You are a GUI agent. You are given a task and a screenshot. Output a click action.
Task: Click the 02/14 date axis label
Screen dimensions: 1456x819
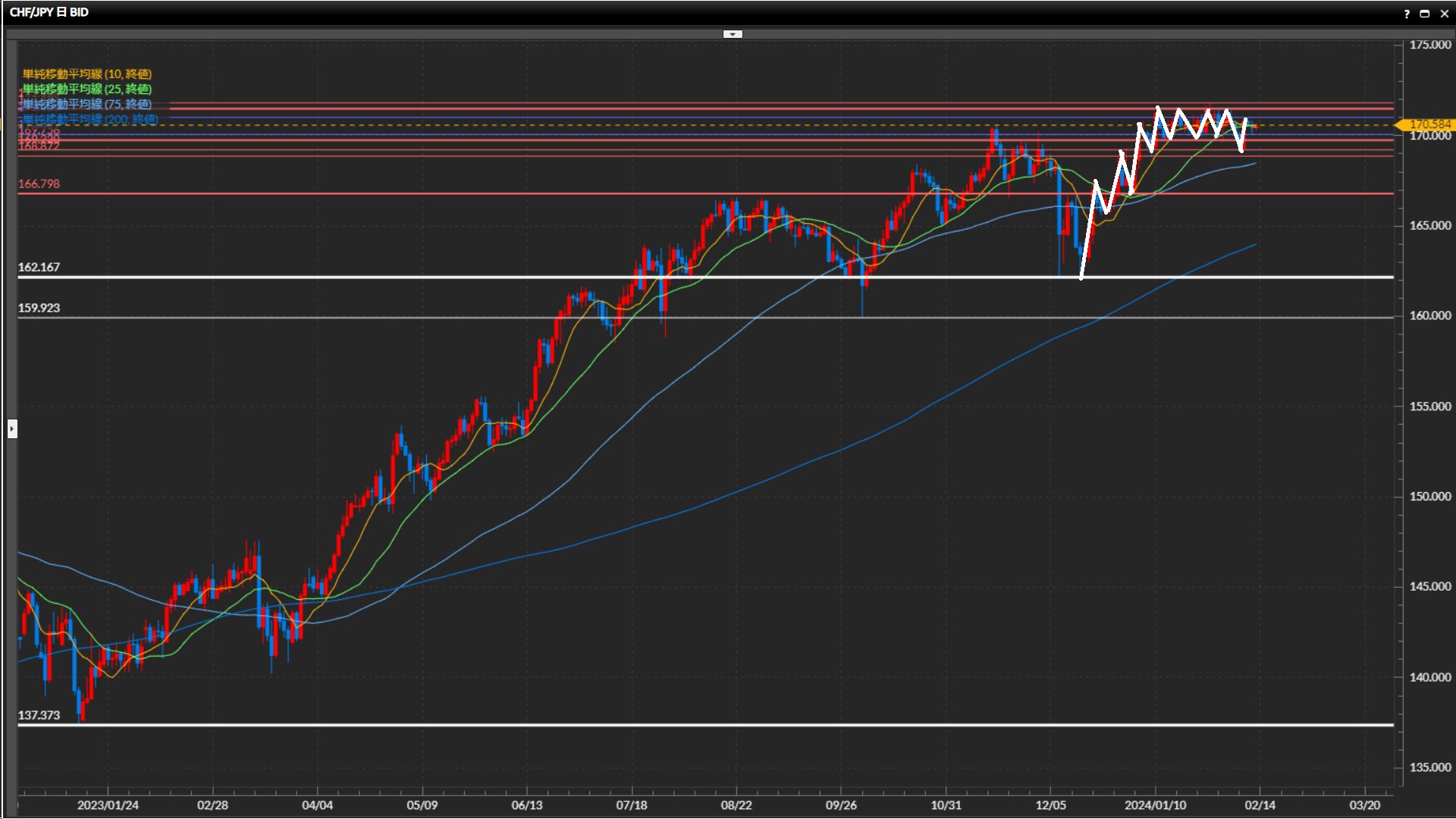tap(1260, 805)
